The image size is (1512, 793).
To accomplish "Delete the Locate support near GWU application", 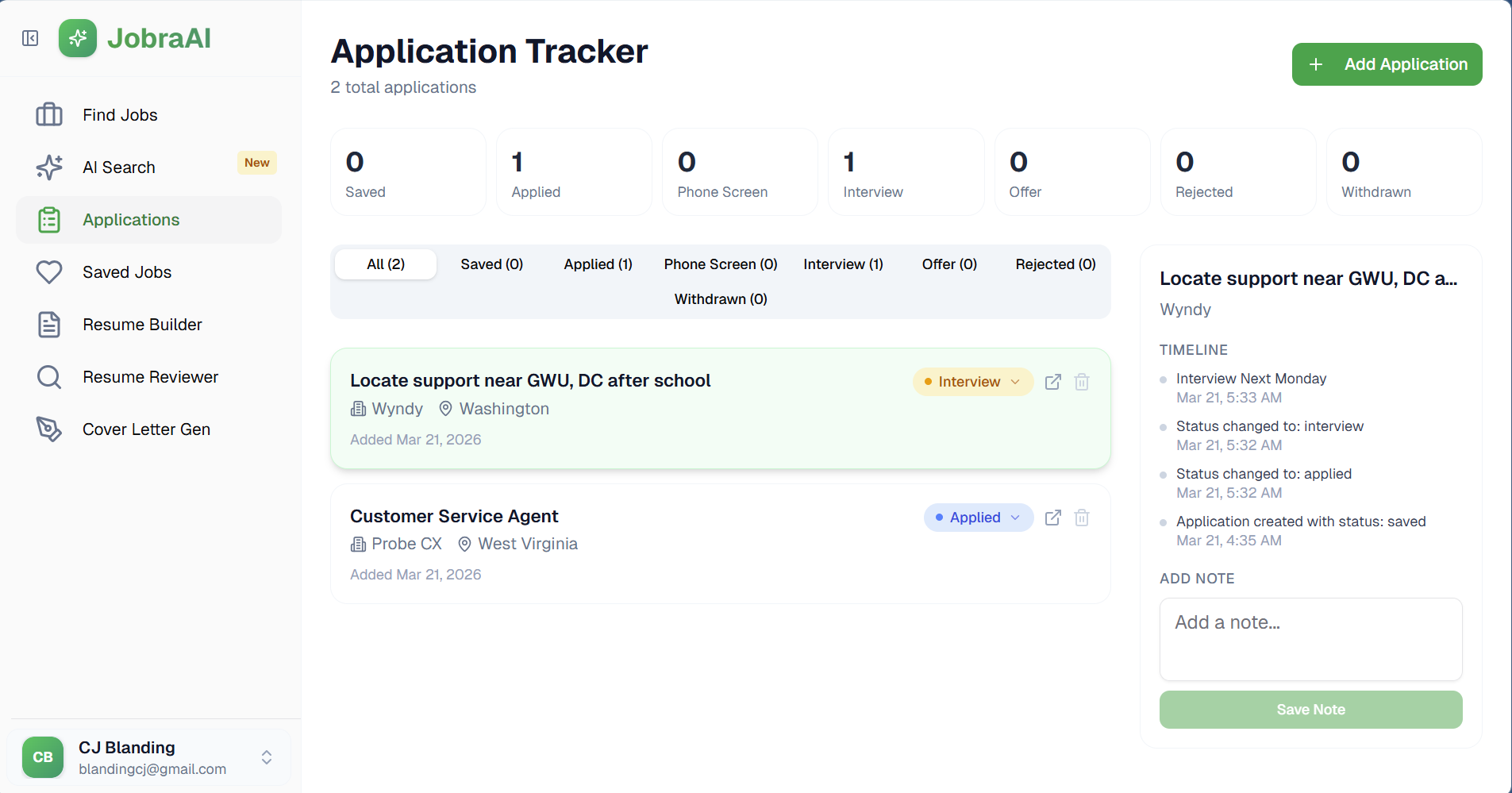I will [x=1082, y=382].
